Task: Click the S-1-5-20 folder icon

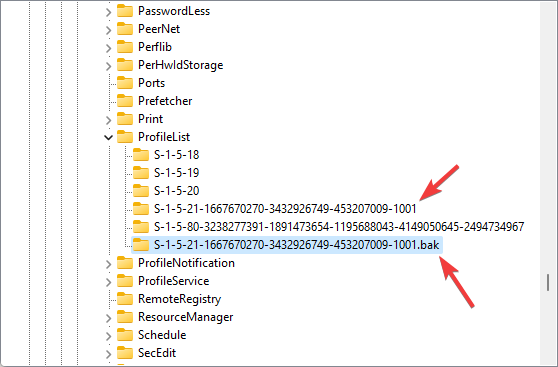Action: coord(141,190)
